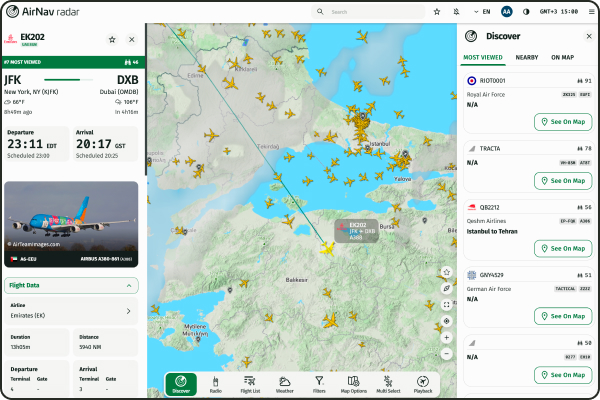Viewport: 600px width, 400px height.
Task: Click the Istanbul city label on map
Action: (380, 144)
